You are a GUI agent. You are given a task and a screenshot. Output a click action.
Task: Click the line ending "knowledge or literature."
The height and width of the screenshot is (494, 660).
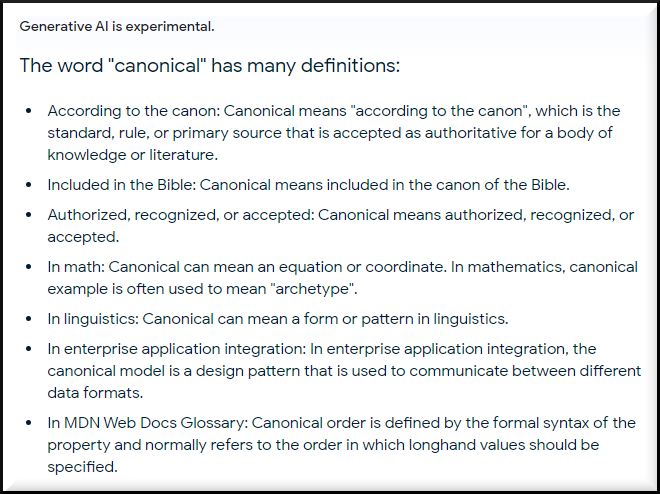point(132,155)
